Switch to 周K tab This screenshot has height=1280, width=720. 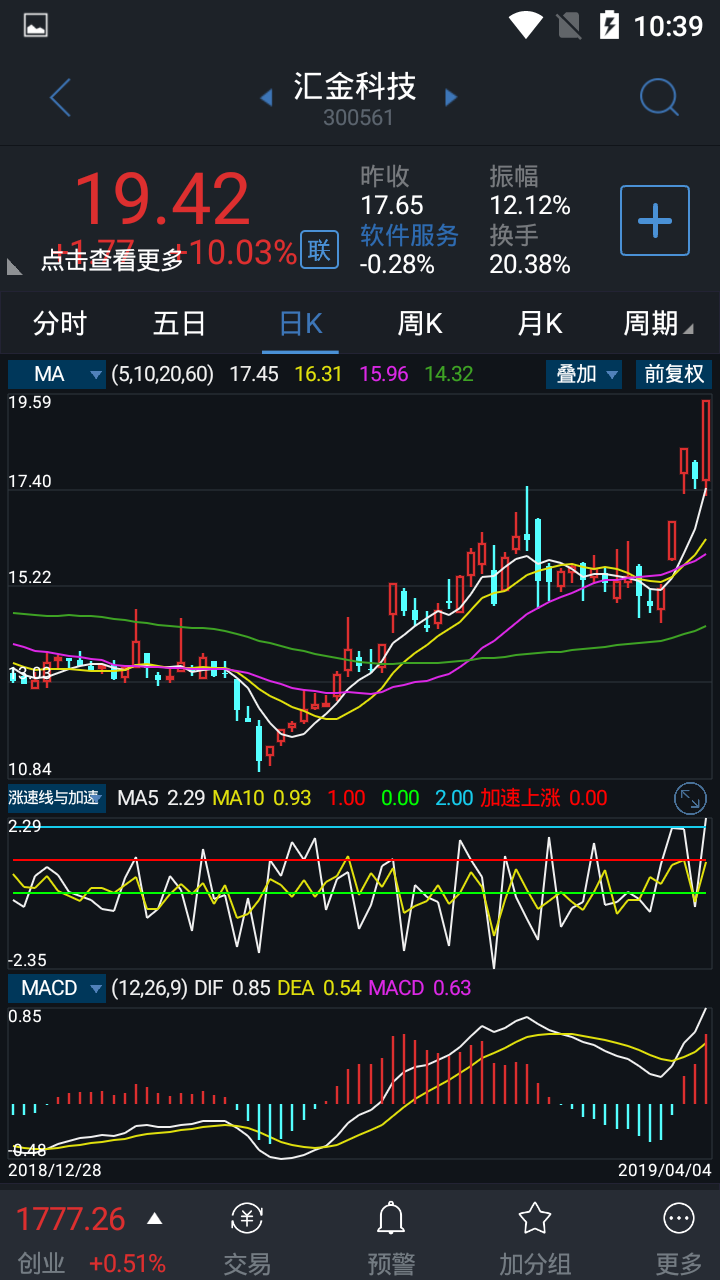420,323
